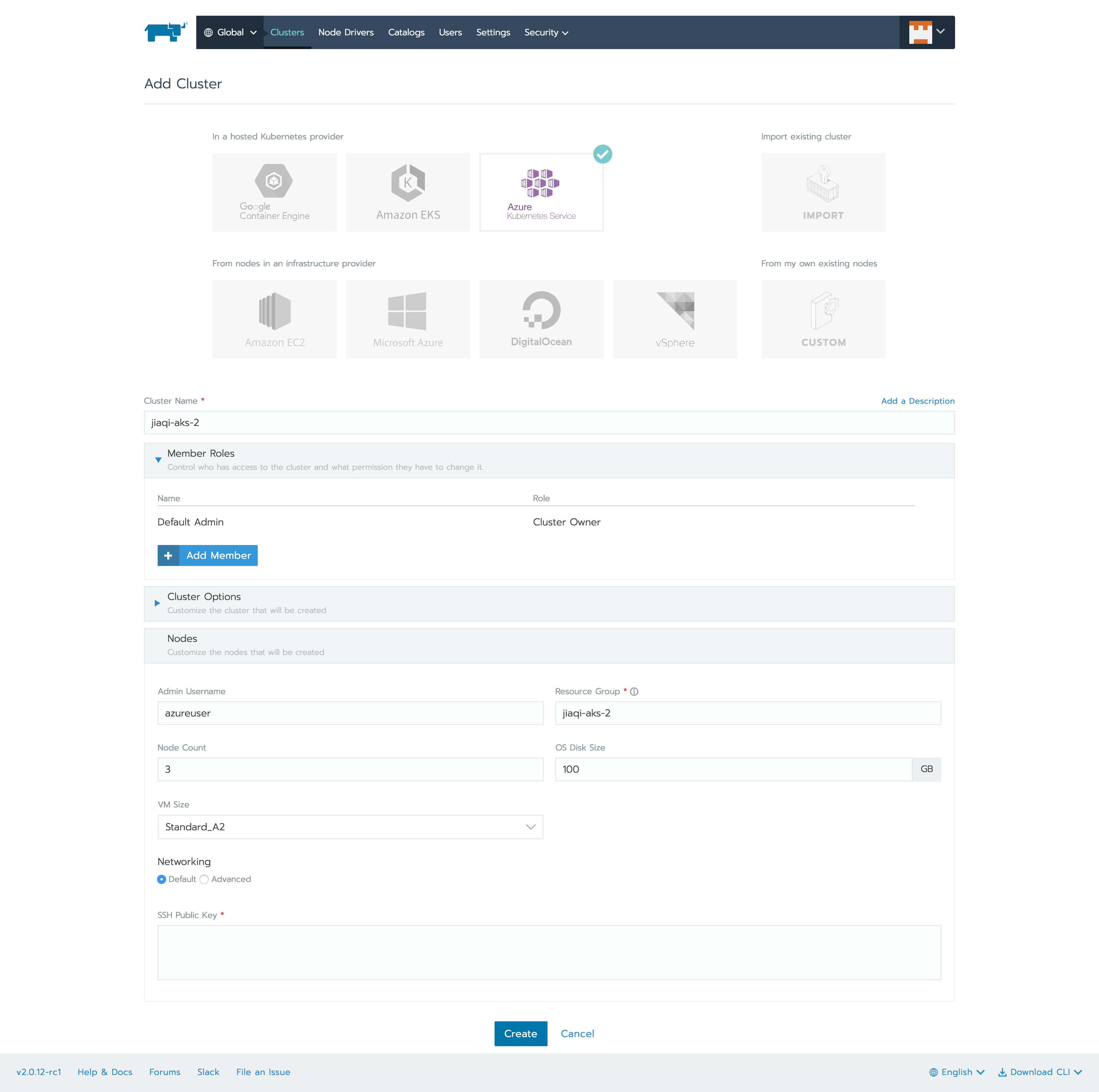Expand the Cluster Options section
Screen dimensions: 1099x1092
158,603
